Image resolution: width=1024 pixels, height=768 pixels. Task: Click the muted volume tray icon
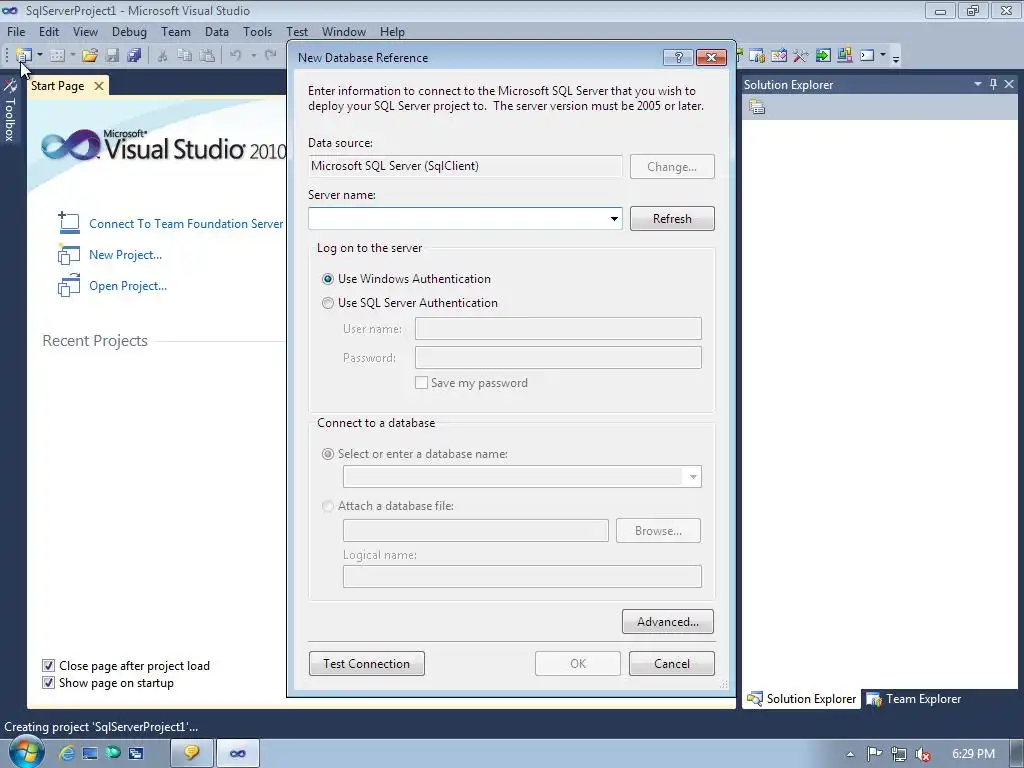tap(922, 754)
